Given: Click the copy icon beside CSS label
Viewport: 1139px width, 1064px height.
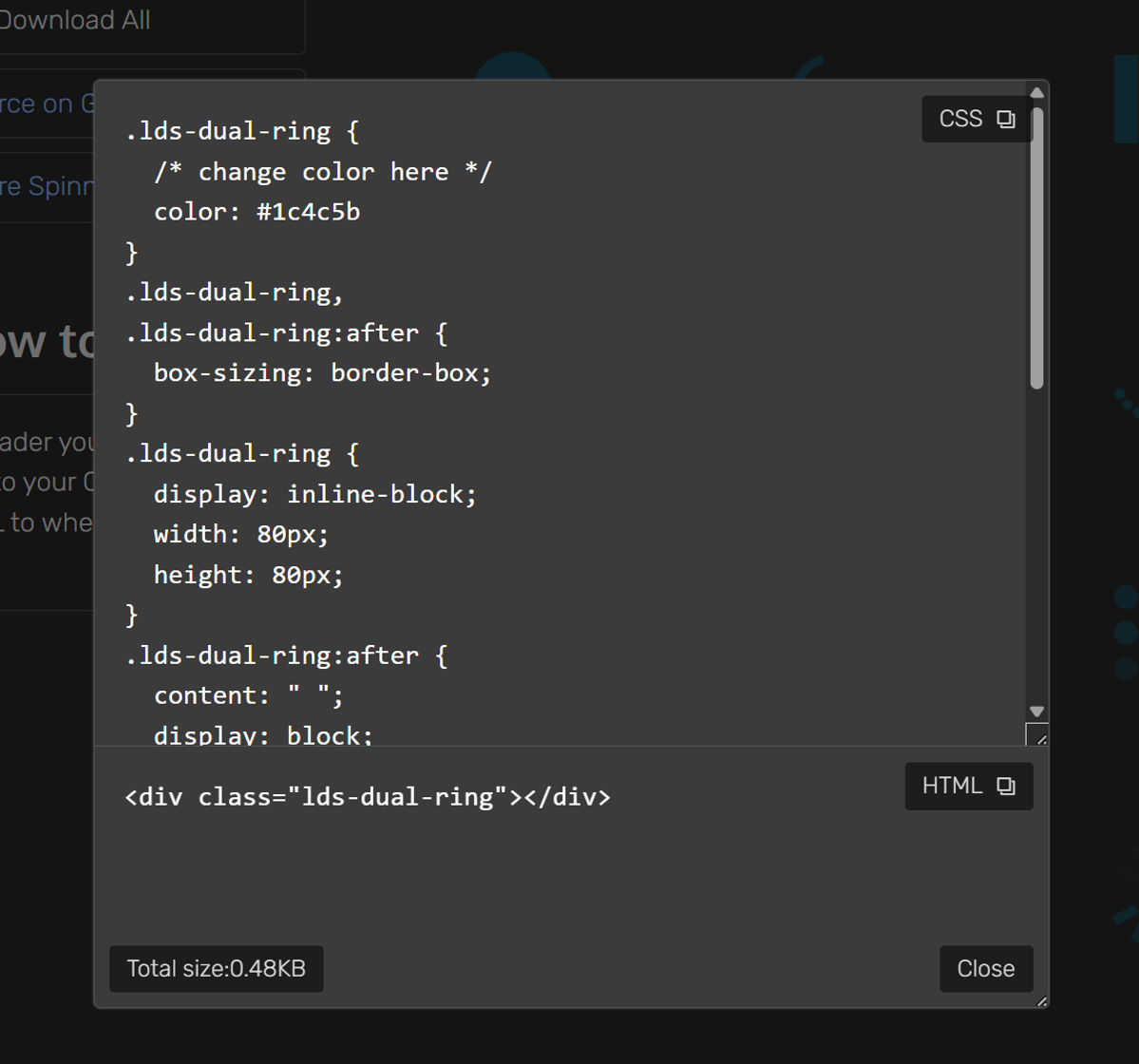Looking at the screenshot, I should coord(1006,119).
